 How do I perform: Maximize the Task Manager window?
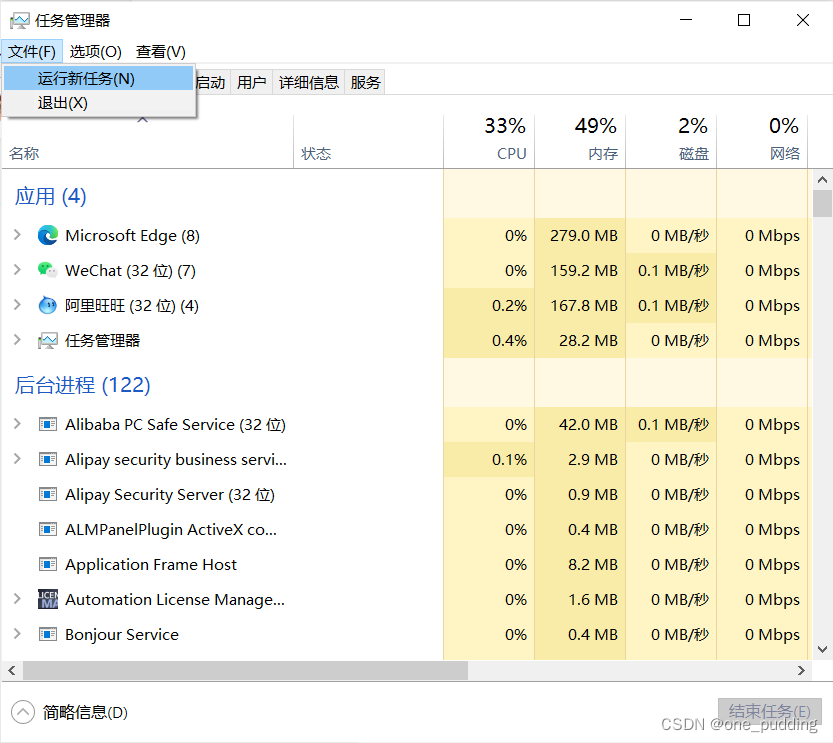coord(744,20)
